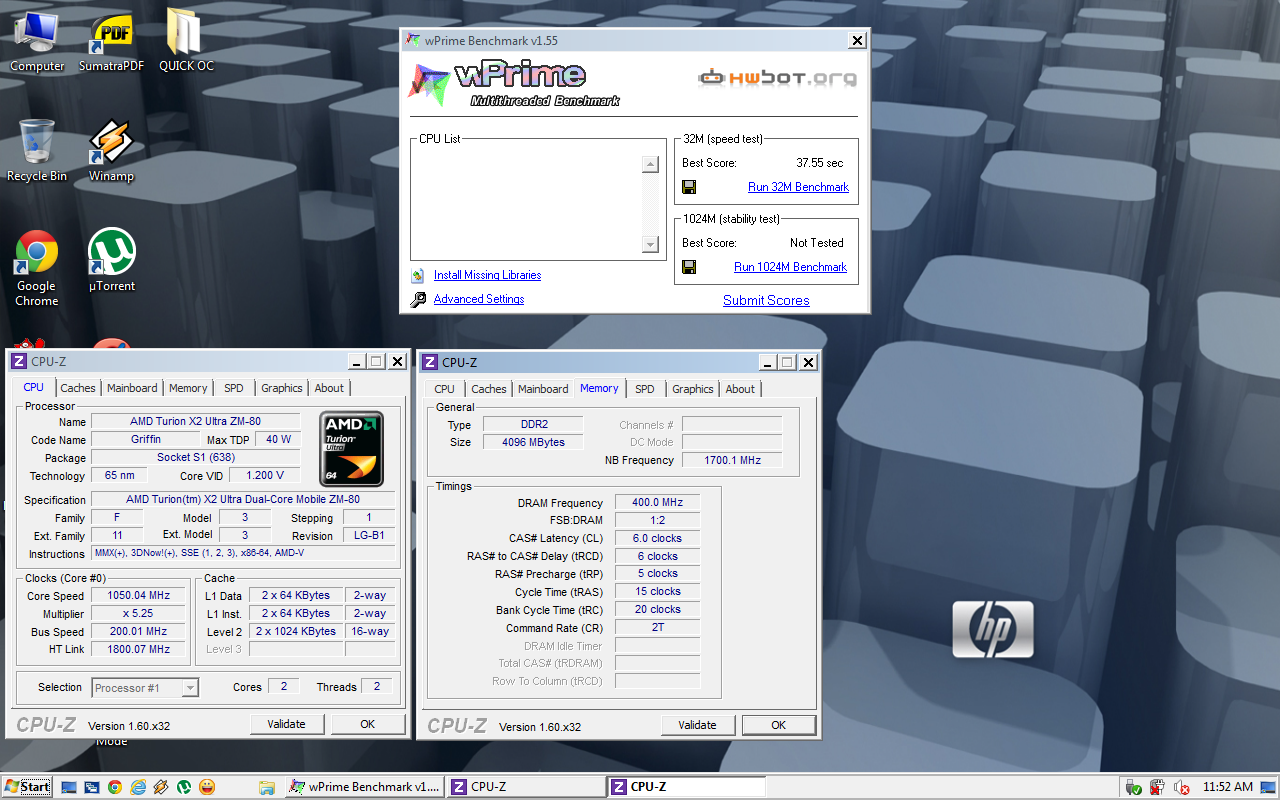Click the smiley messenger quick launch icon
This screenshot has height=800, width=1280.
point(207,787)
